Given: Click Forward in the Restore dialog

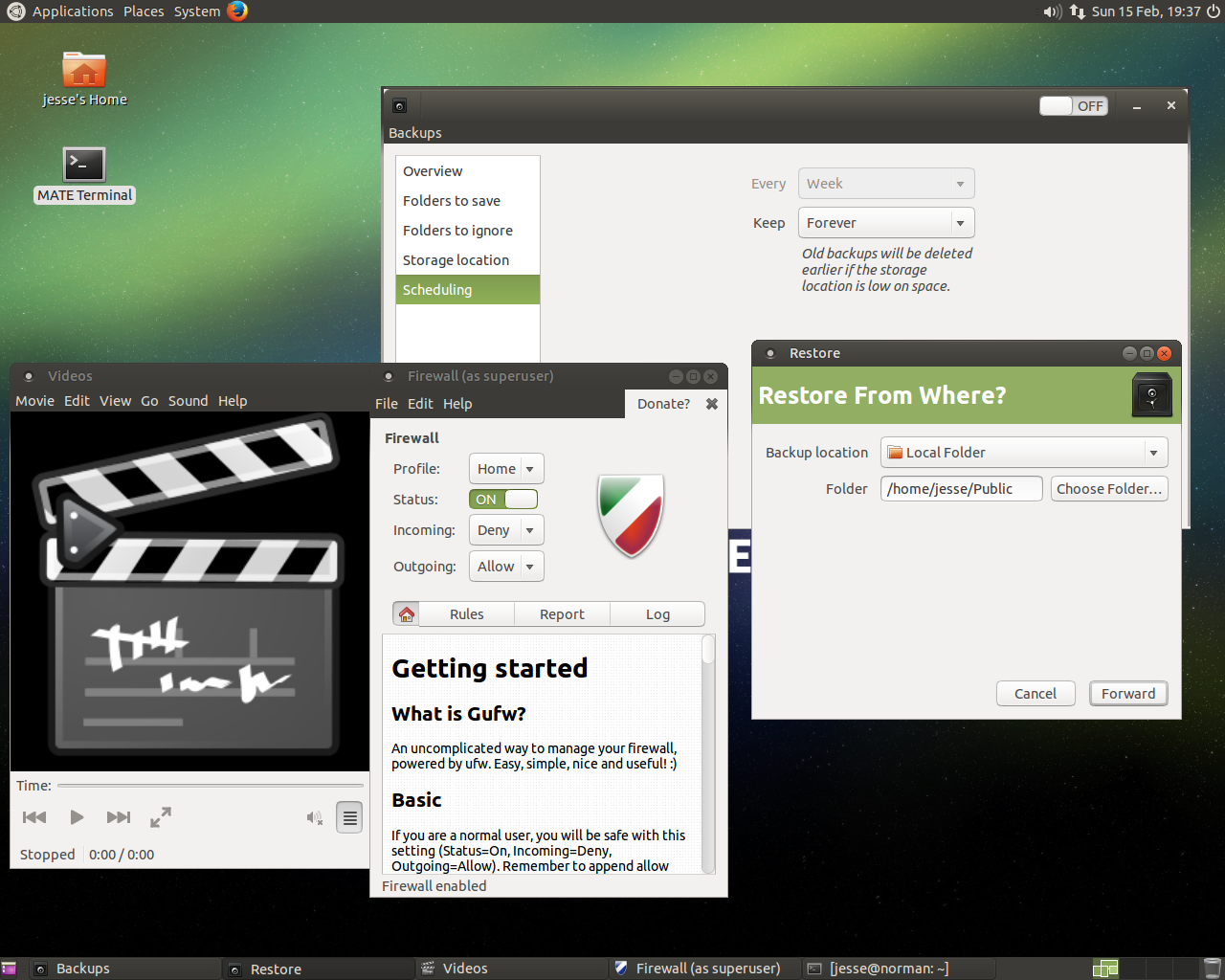Looking at the screenshot, I should [1128, 694].
